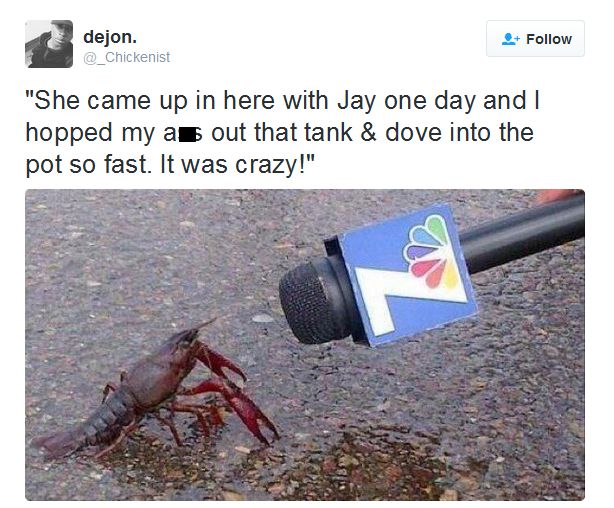Click the black microphone handle
This screenshot has width=614, height=508.
click(523, 235)
